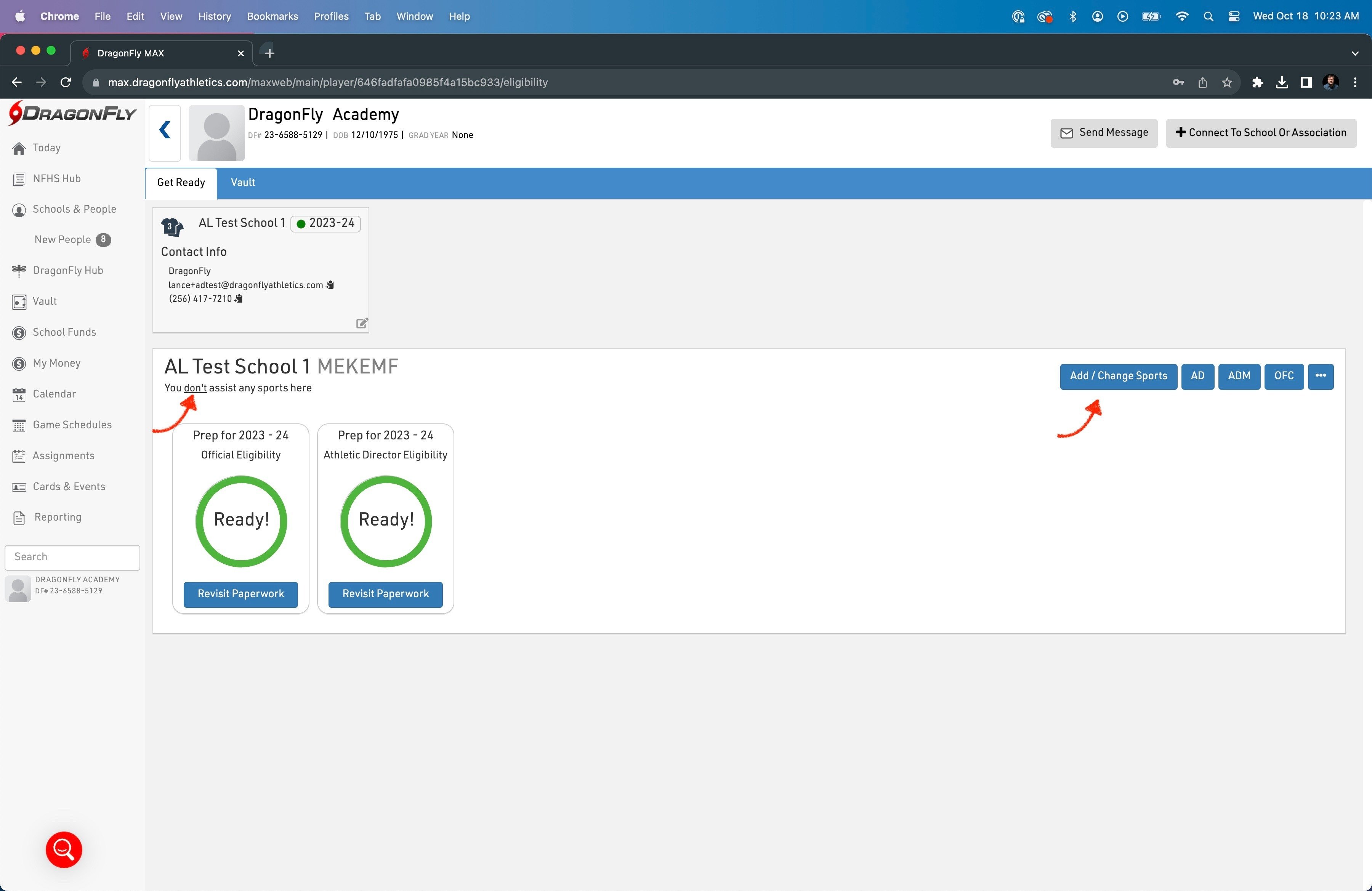Open the Bookmarks menu in menu bar
The image size is (1372, 891).
(272, 16)
